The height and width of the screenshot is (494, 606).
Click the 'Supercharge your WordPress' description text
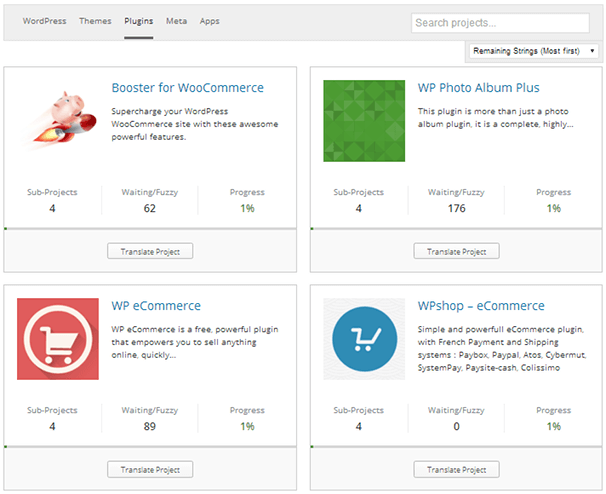[195, 124]
